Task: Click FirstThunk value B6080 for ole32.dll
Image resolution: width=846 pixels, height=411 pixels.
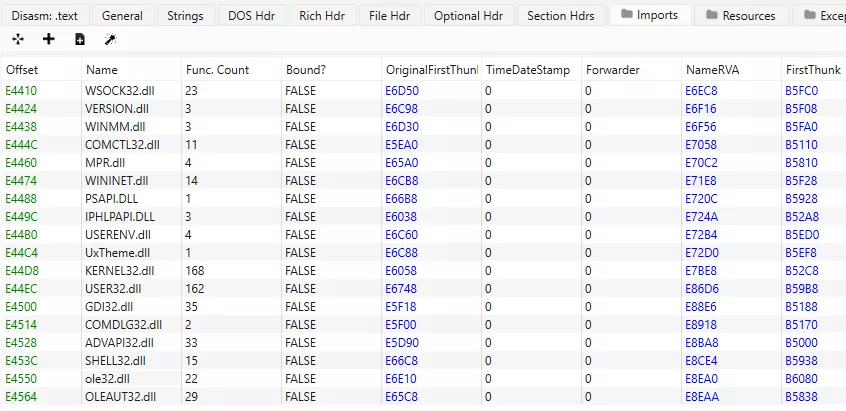Action: (801, 379)
